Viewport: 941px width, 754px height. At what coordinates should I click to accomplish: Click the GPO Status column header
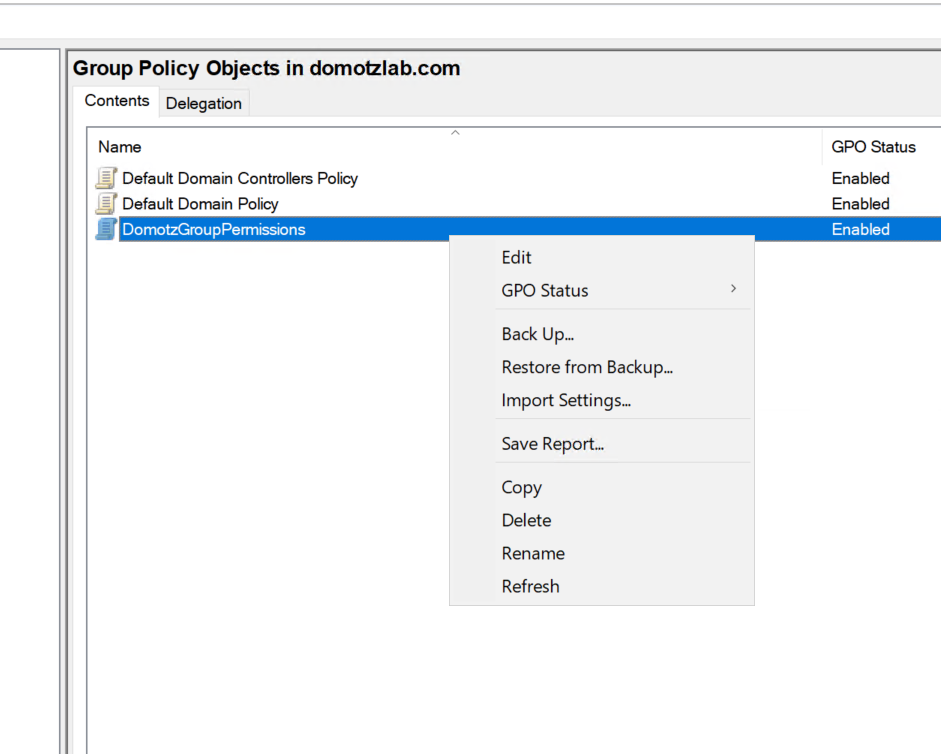(873, 147)
